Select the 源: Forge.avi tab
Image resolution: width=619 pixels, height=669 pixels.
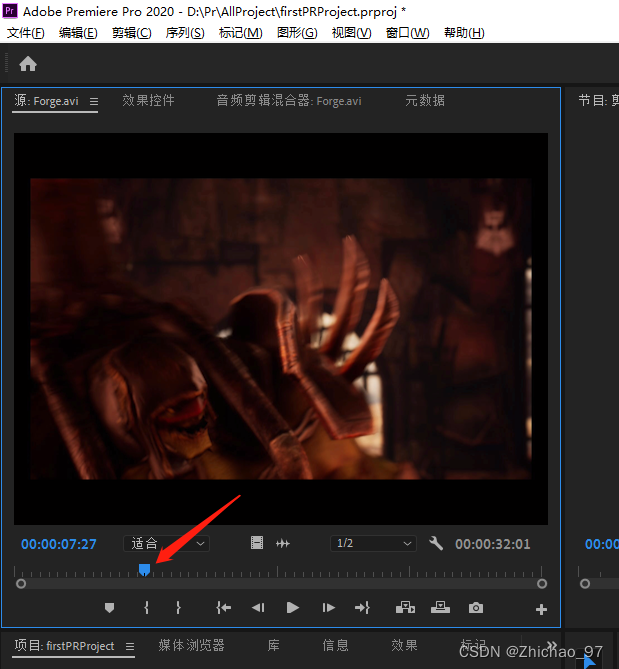(x=46, y=101)
